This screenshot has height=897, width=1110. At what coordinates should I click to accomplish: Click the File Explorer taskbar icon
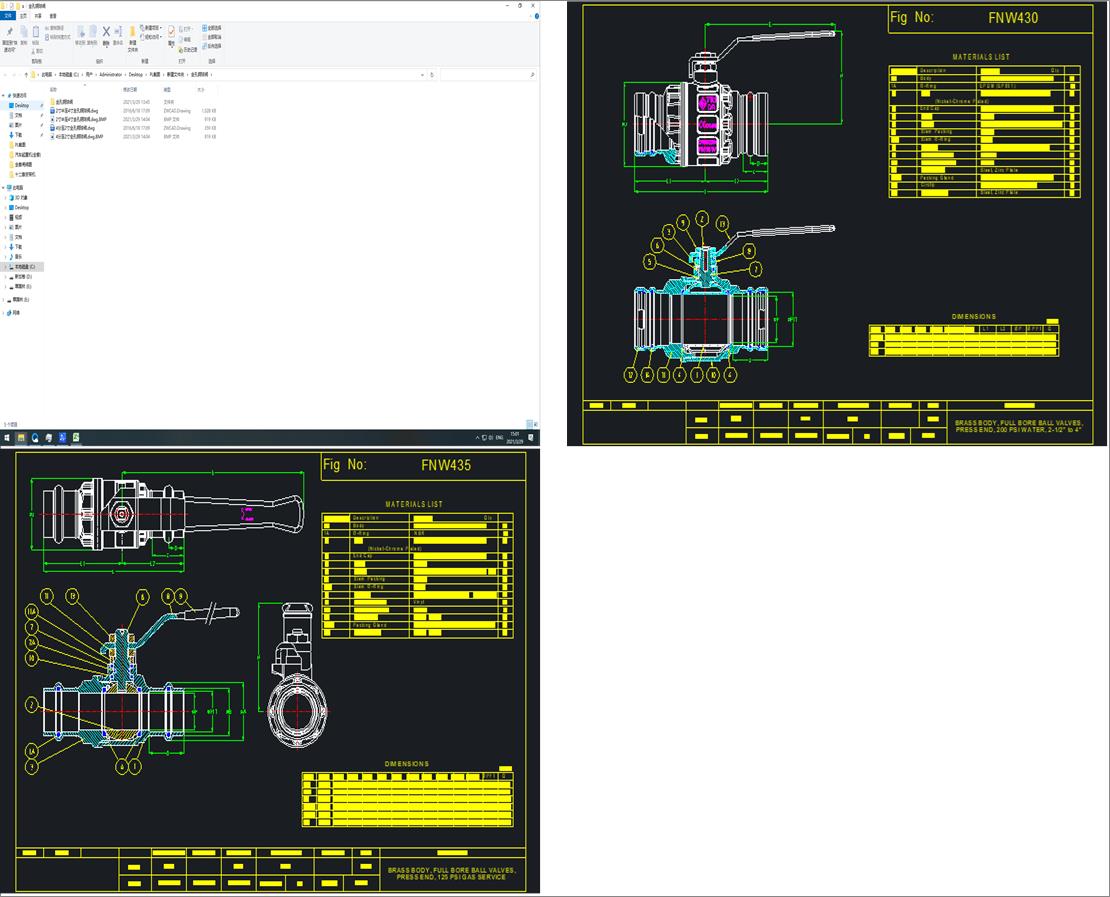[21, 438]
